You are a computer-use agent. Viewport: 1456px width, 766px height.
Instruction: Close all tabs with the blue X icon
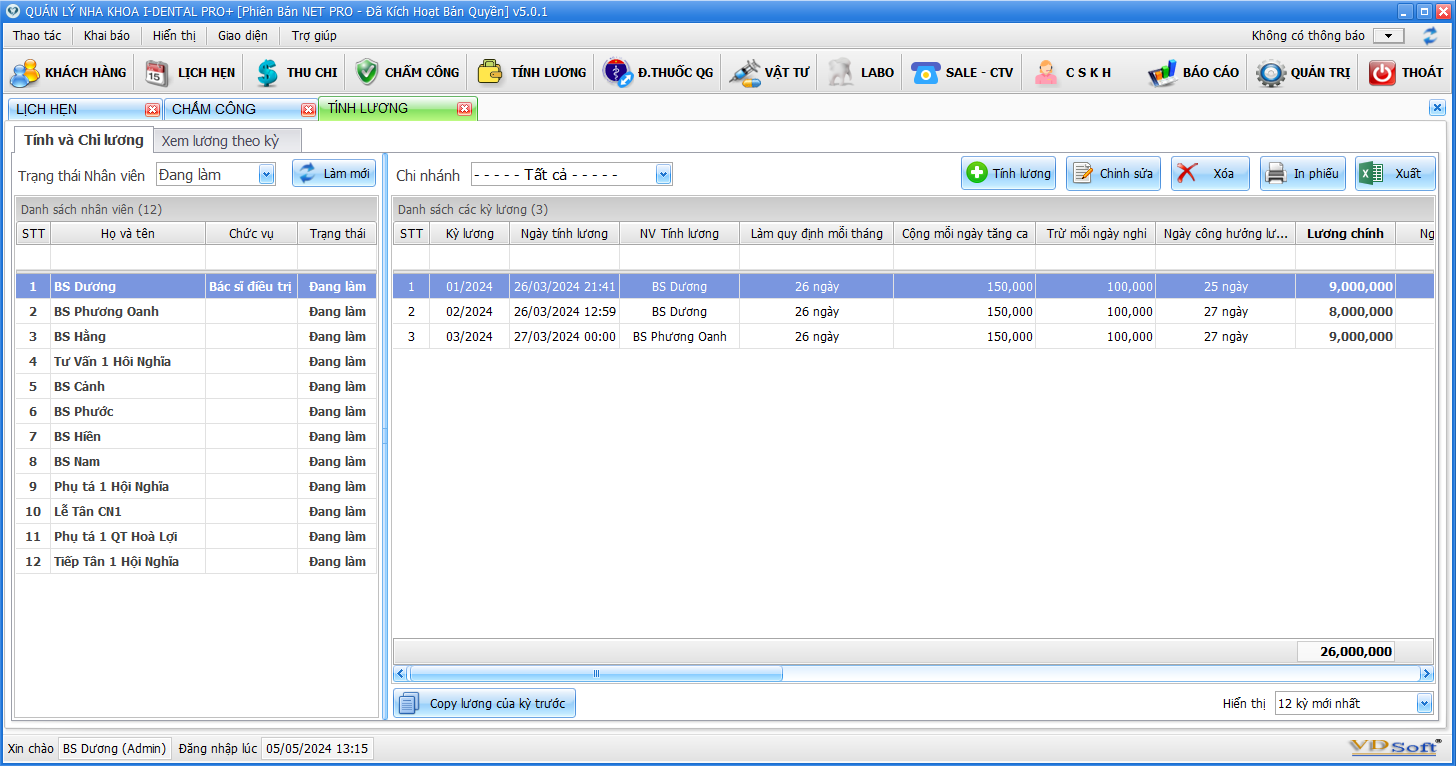[x=1437, y=108]
